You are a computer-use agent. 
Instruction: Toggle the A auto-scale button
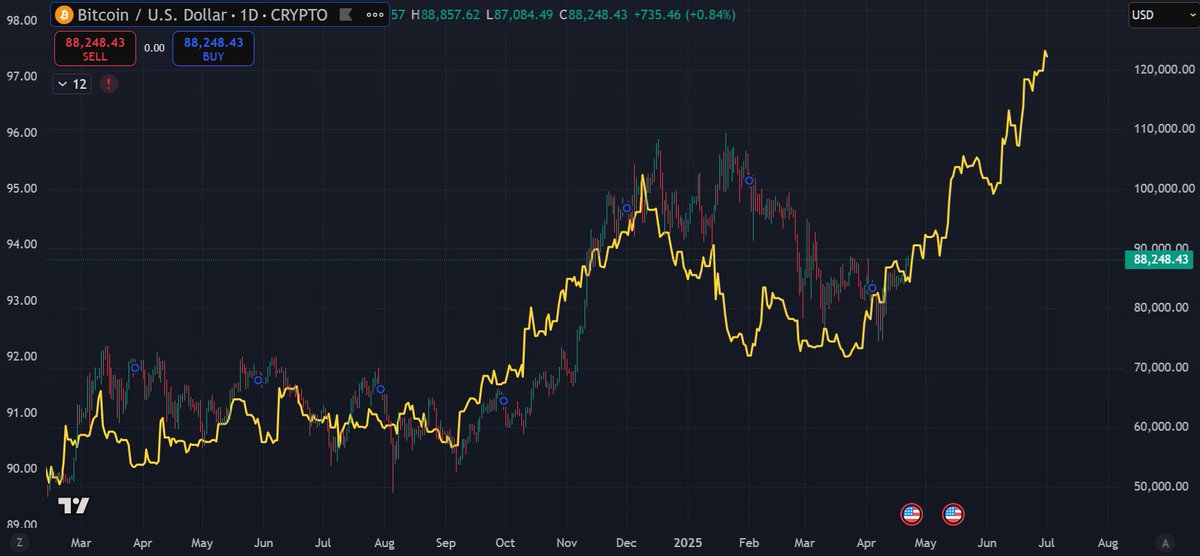[x=1163, y=542]
